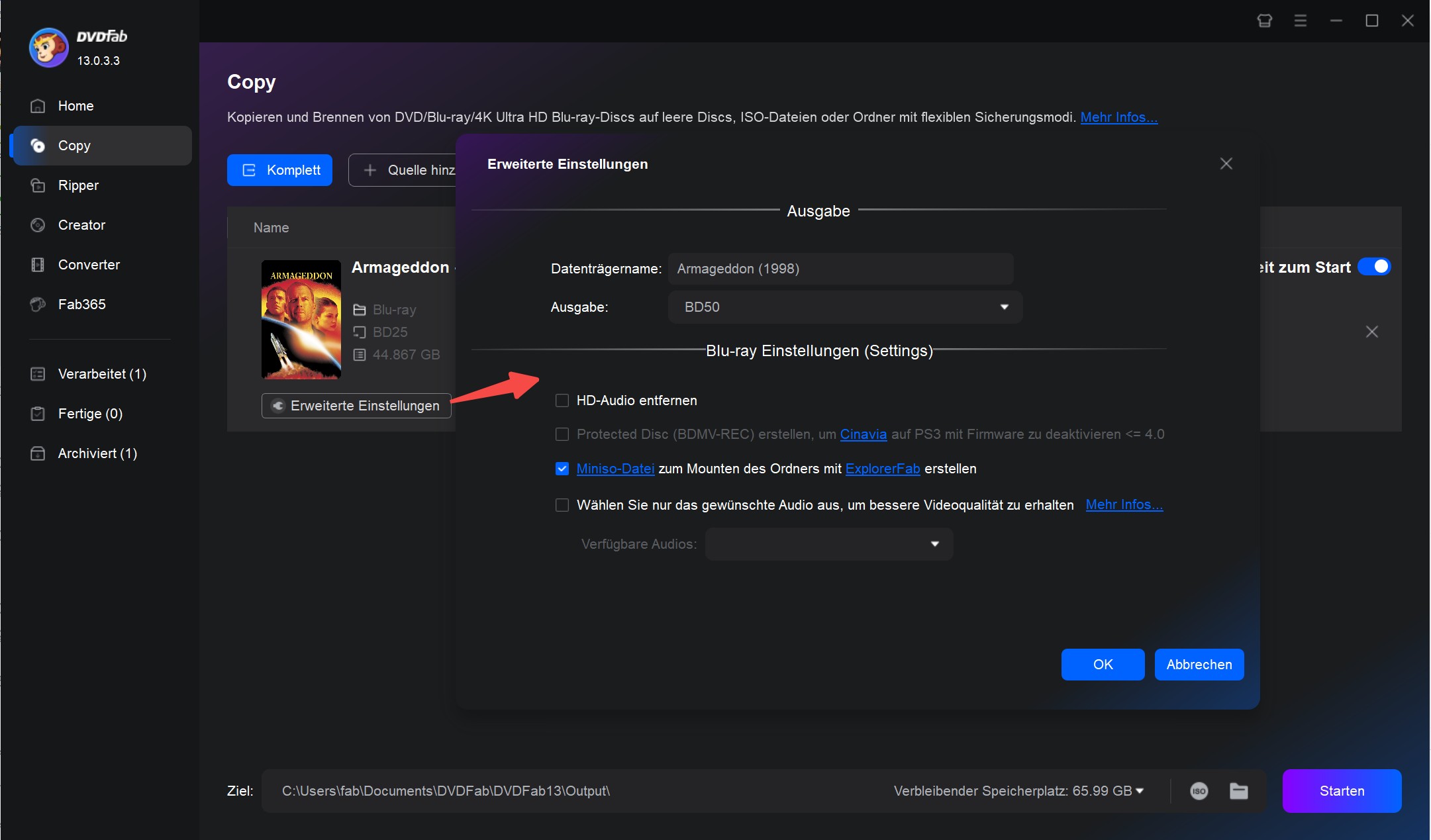Select folder output icon
1431x840 pixels.
(1239, 791)
